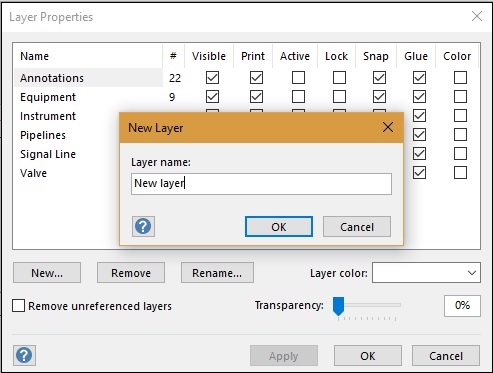Enable Active for Equipment layer

tap(298, 97)
